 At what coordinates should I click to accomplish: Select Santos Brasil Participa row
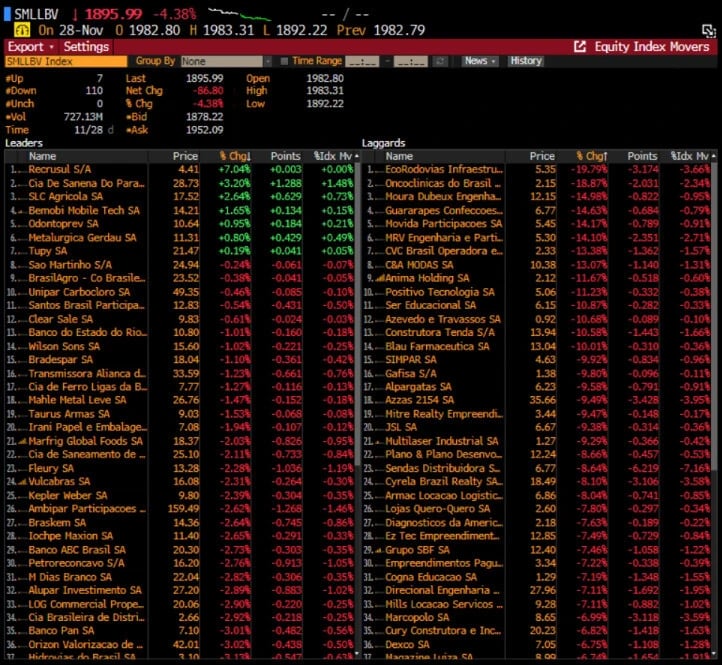click(180, 305)
